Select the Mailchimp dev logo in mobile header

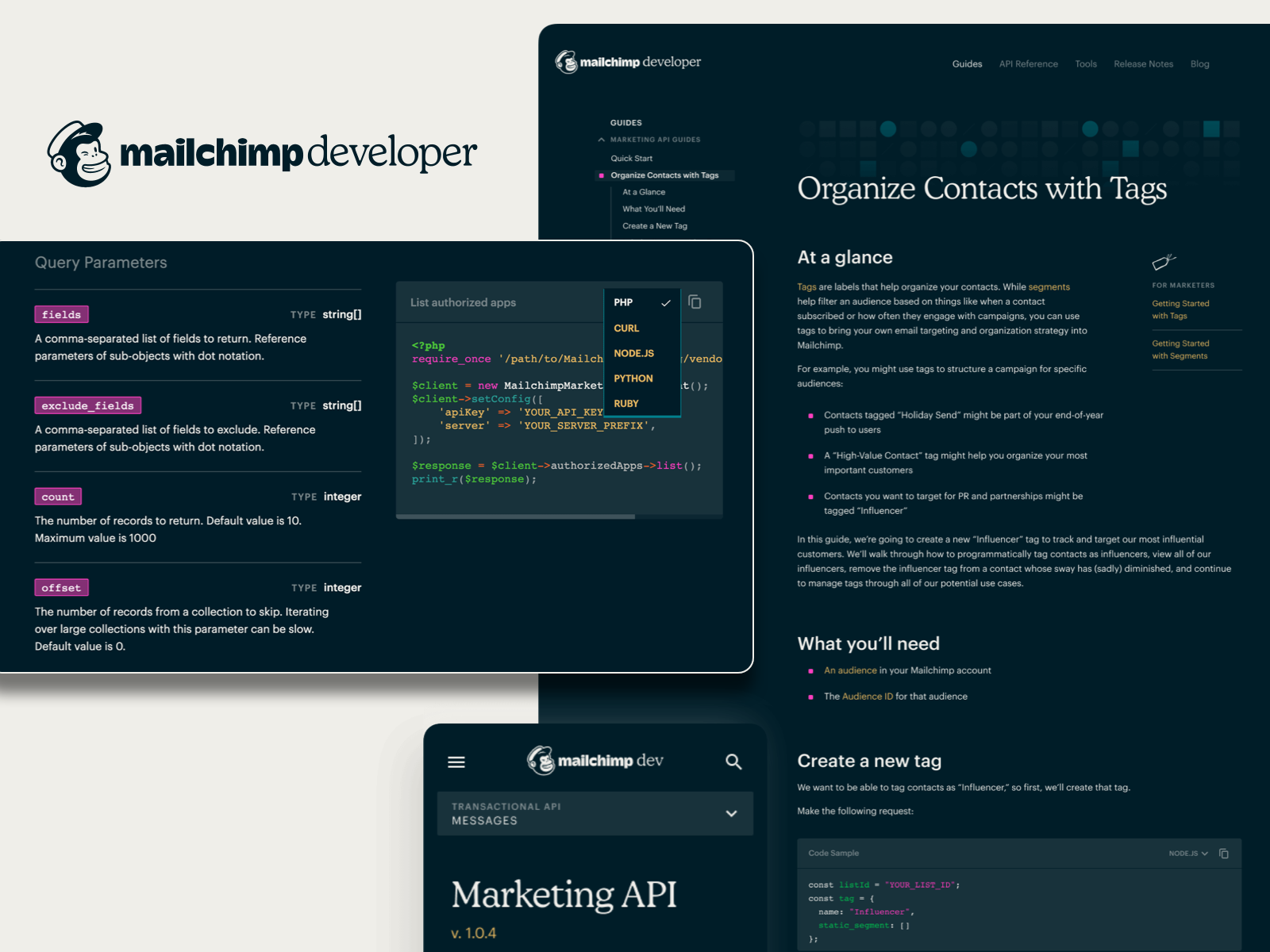(594, 760)
